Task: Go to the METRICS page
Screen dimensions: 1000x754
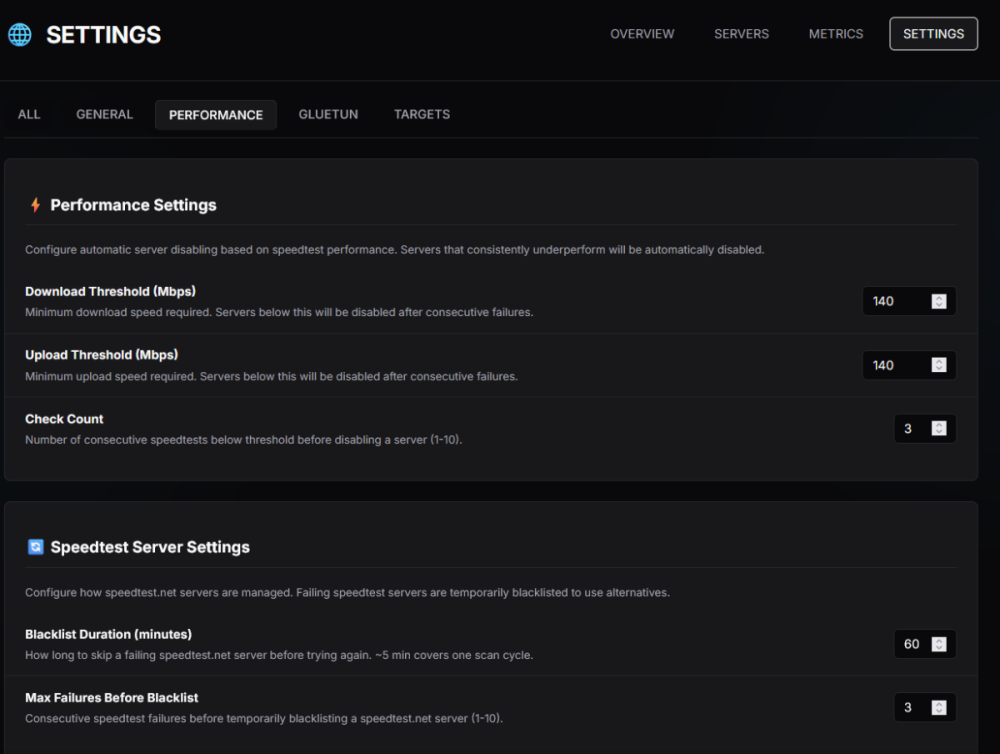Action: (x=836, y=33)
